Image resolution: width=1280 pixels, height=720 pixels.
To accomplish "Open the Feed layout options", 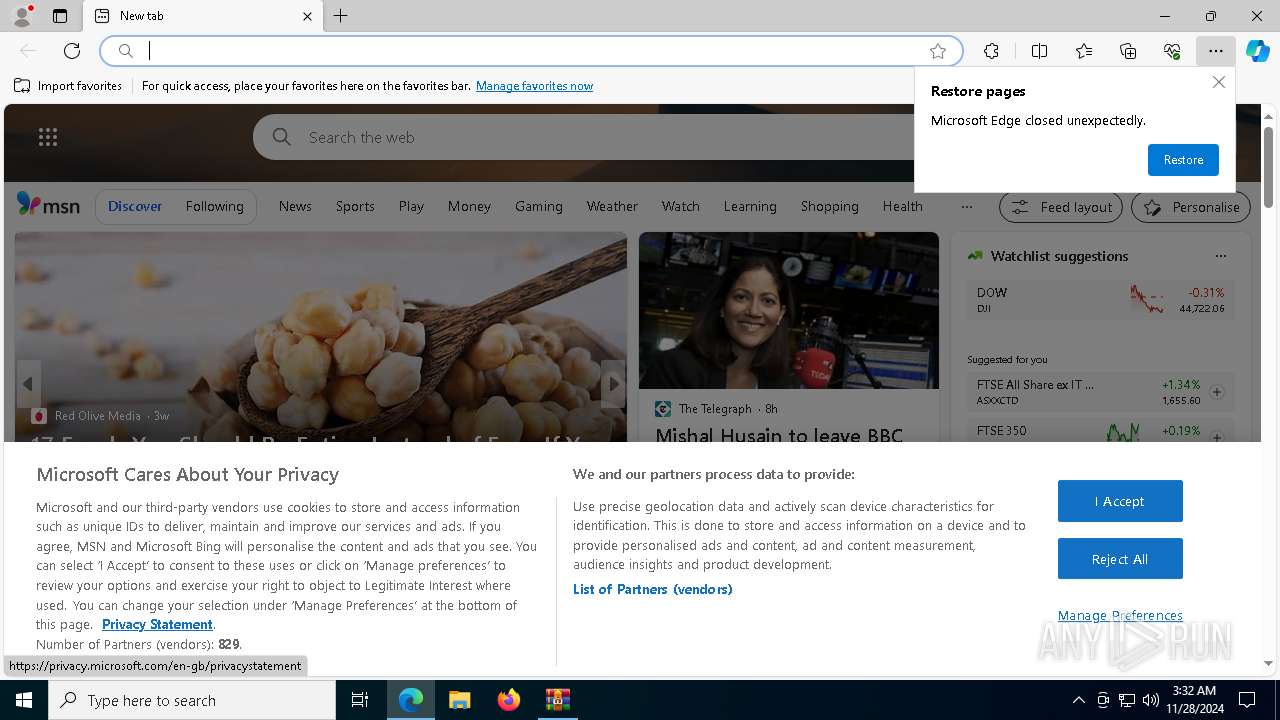I will point(1061,207).
